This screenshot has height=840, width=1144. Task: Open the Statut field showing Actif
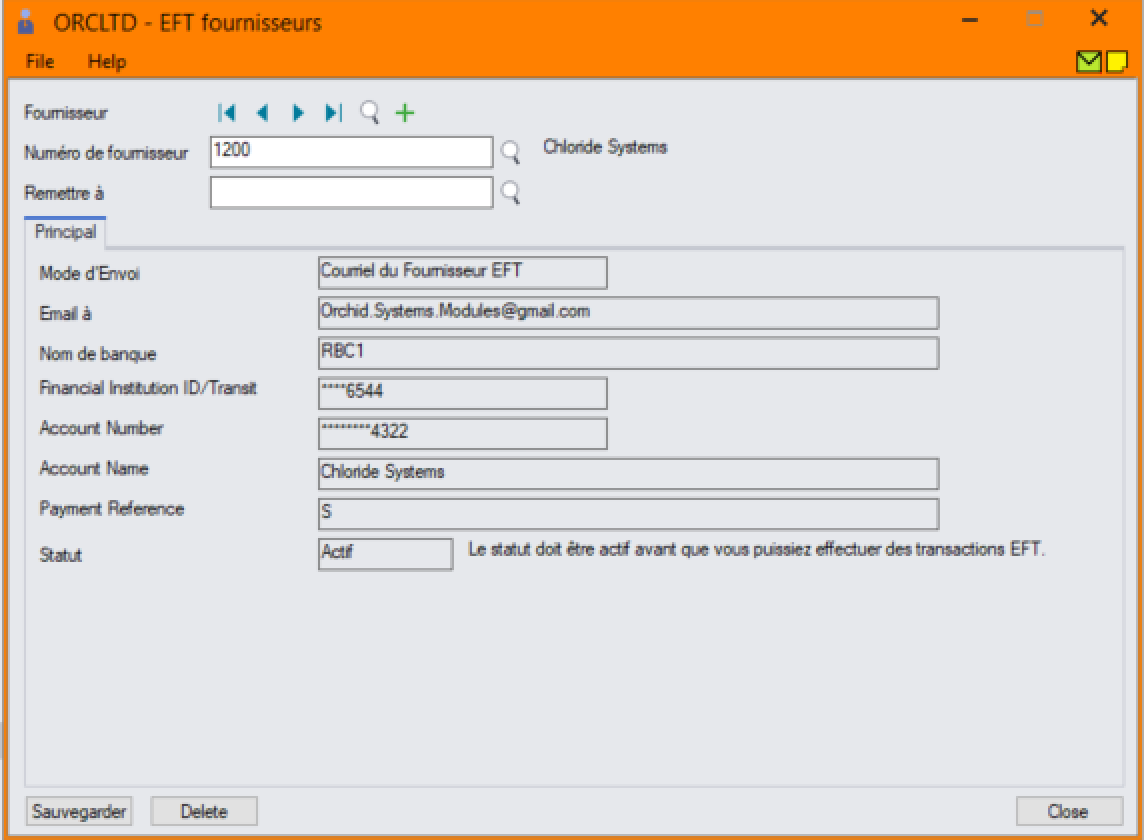(385, 555)
